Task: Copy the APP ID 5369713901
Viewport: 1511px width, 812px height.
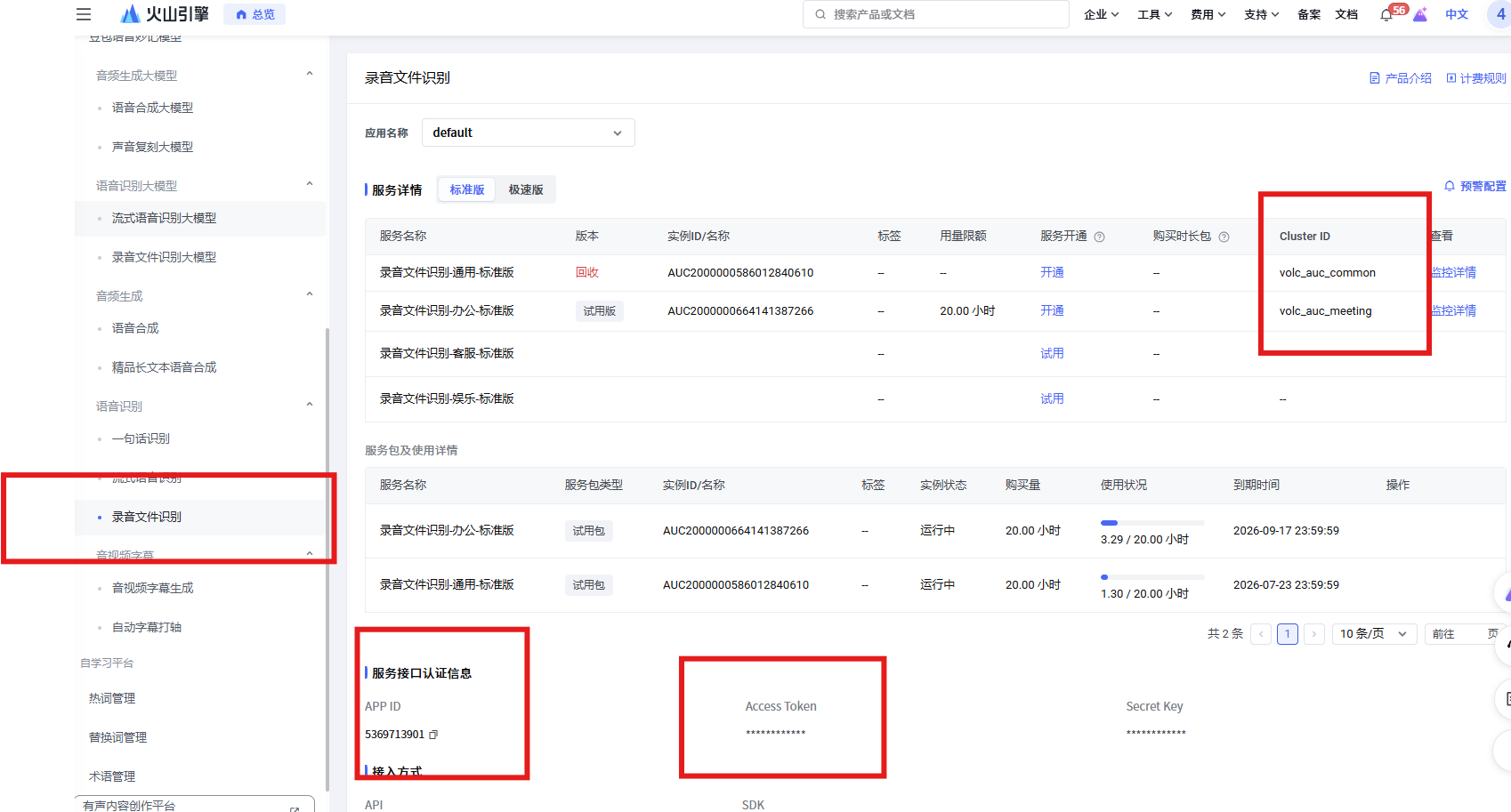Action: [433, 735]
